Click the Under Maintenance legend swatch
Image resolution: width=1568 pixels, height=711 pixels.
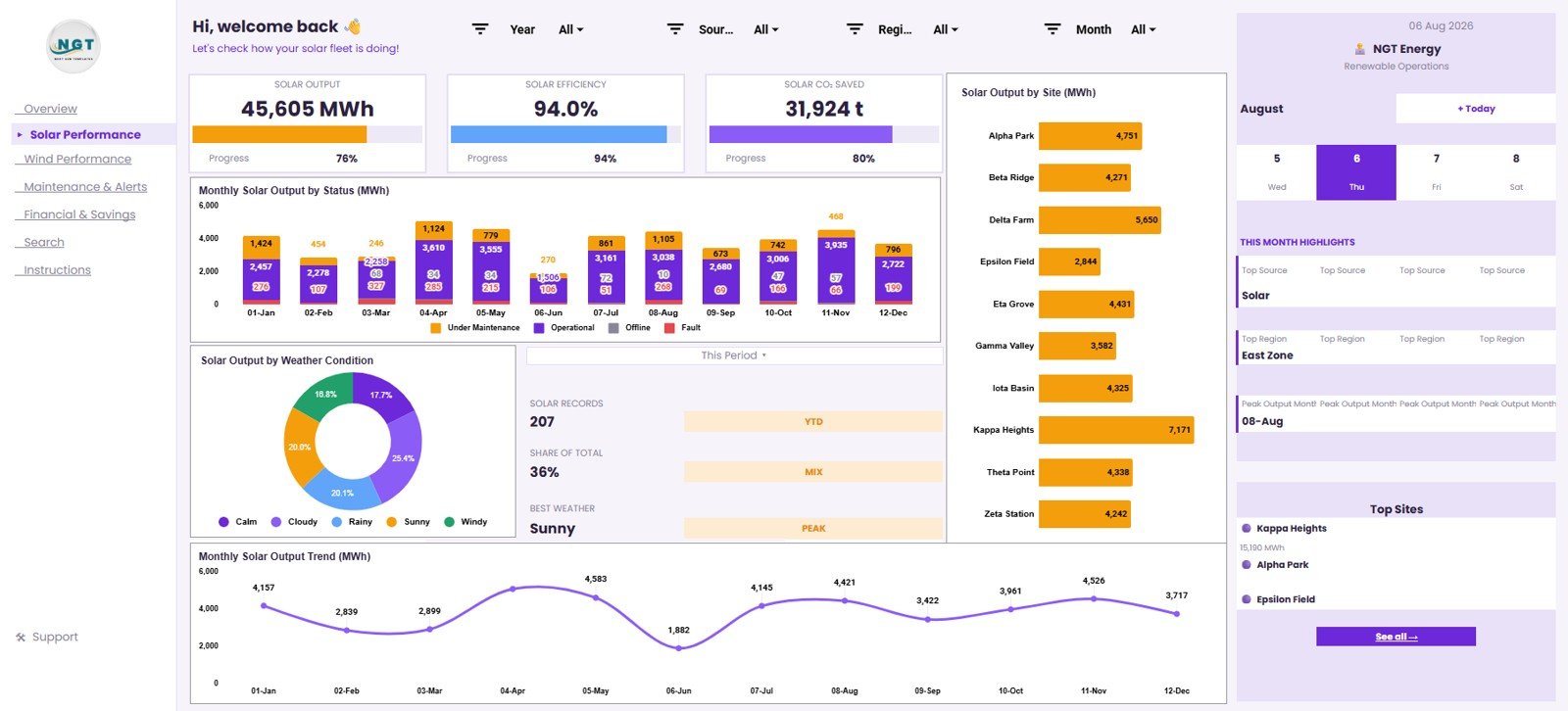tap(435, 328)
